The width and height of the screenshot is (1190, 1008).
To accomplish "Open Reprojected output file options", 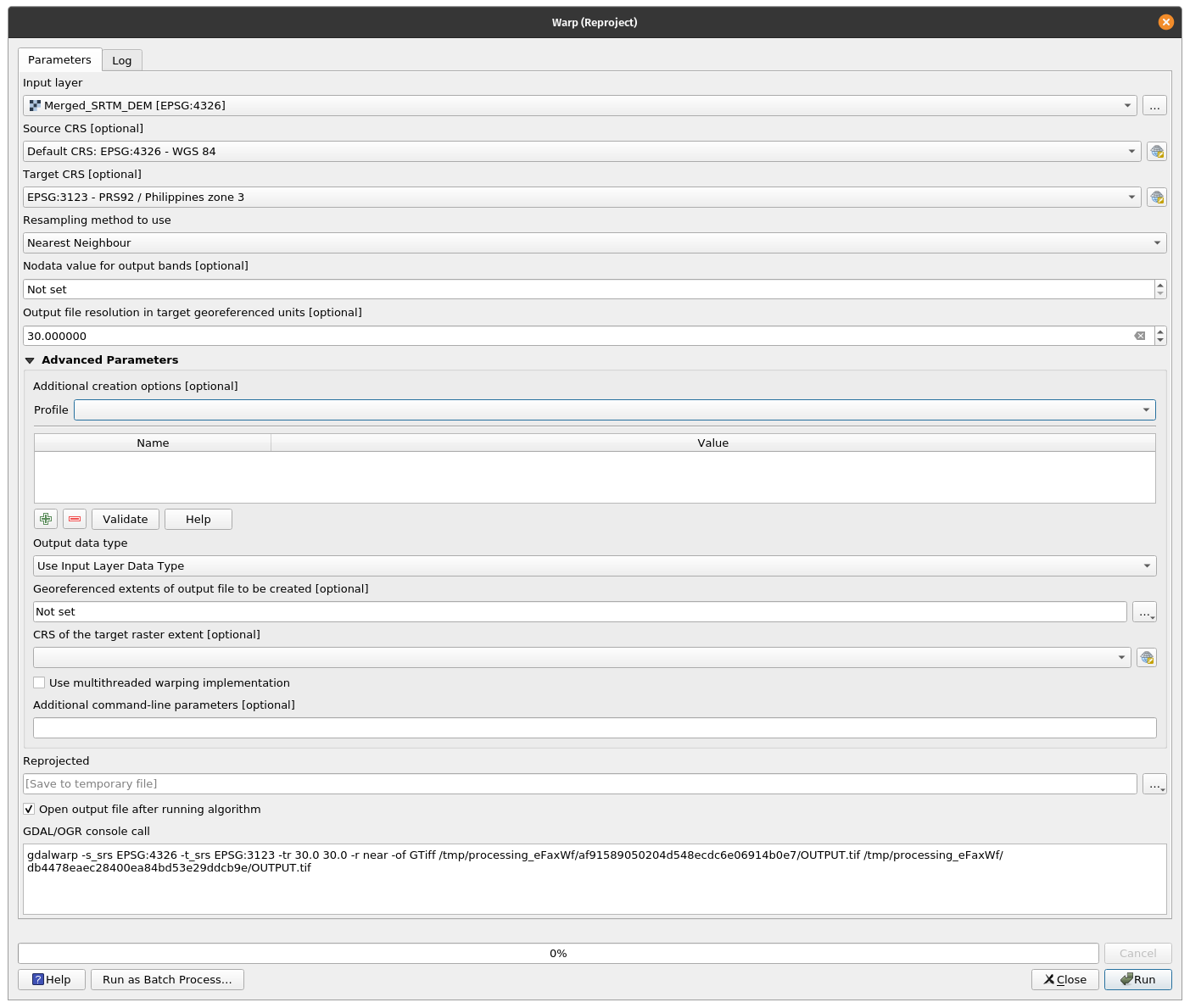I will coord(1154,784).
